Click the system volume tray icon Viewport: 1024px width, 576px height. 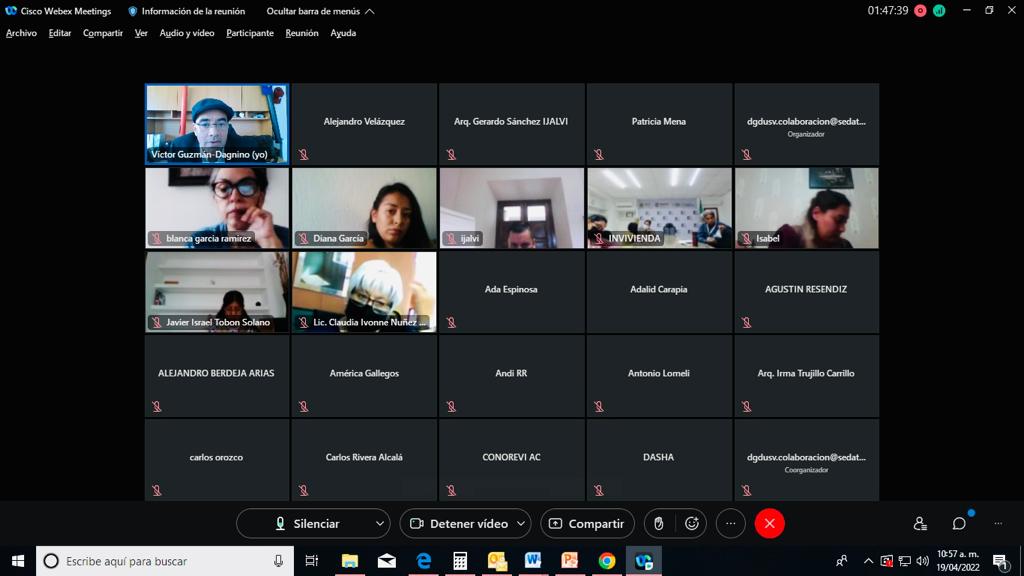(x=923, y=561)
